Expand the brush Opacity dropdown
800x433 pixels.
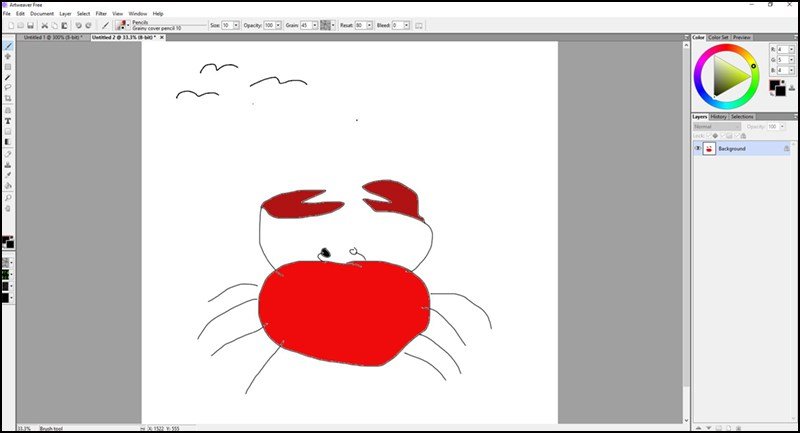coord(280,24)
